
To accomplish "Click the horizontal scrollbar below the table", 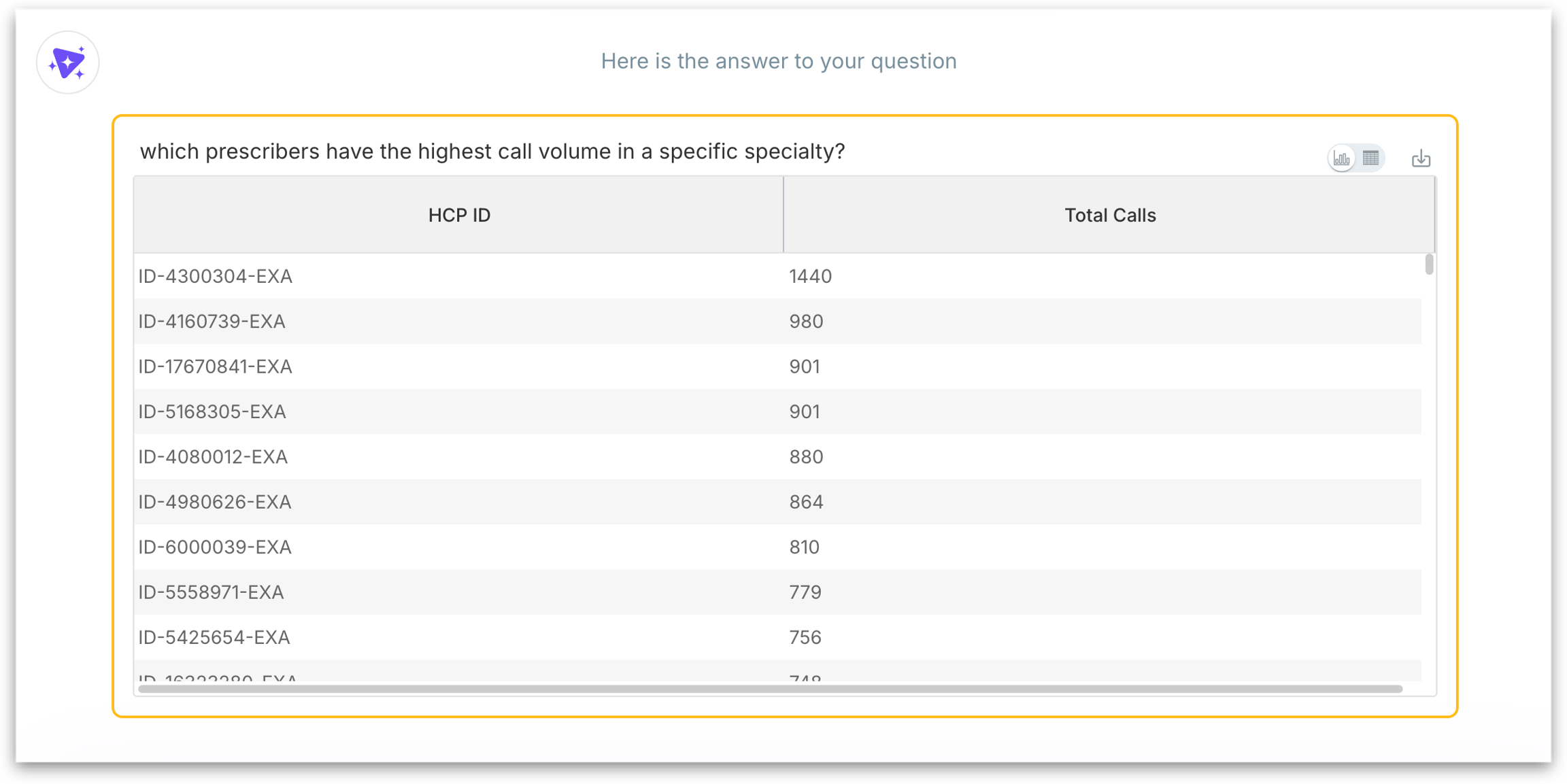I will pos(770,689).
